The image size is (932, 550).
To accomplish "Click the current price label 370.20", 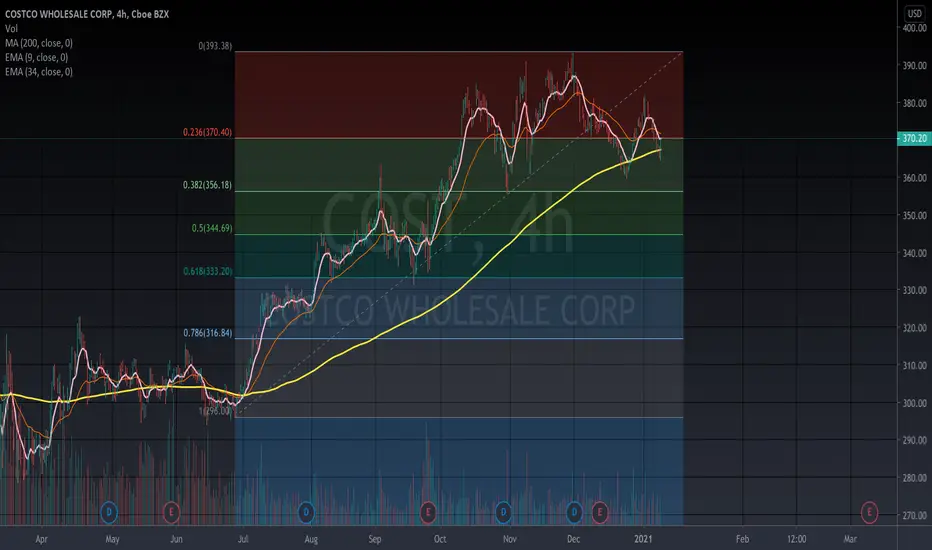I will click(914, 138).
